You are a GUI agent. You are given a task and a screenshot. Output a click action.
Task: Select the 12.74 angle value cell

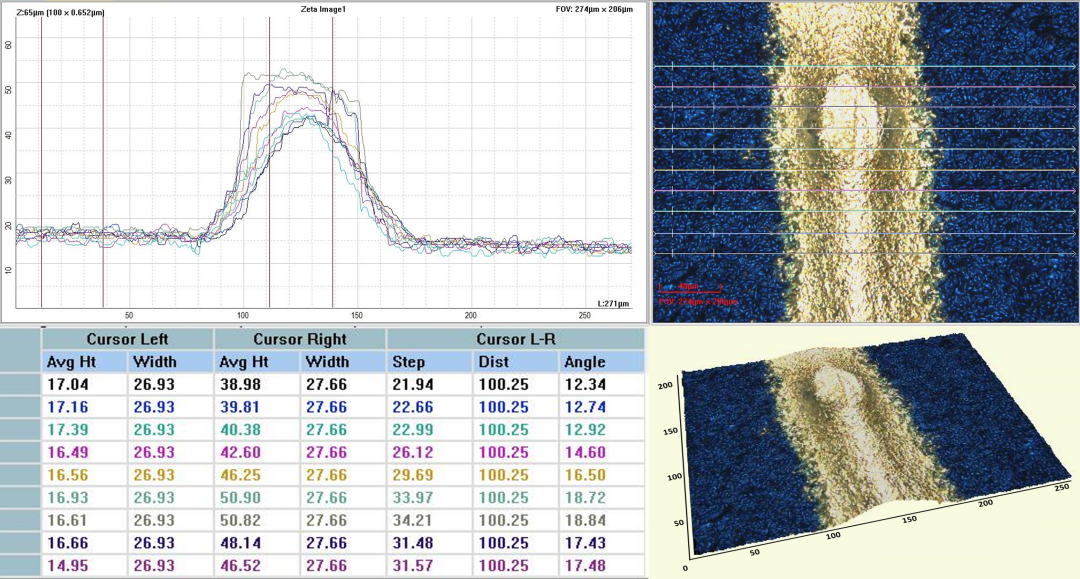pyautogui.click(x=601, y=407)
